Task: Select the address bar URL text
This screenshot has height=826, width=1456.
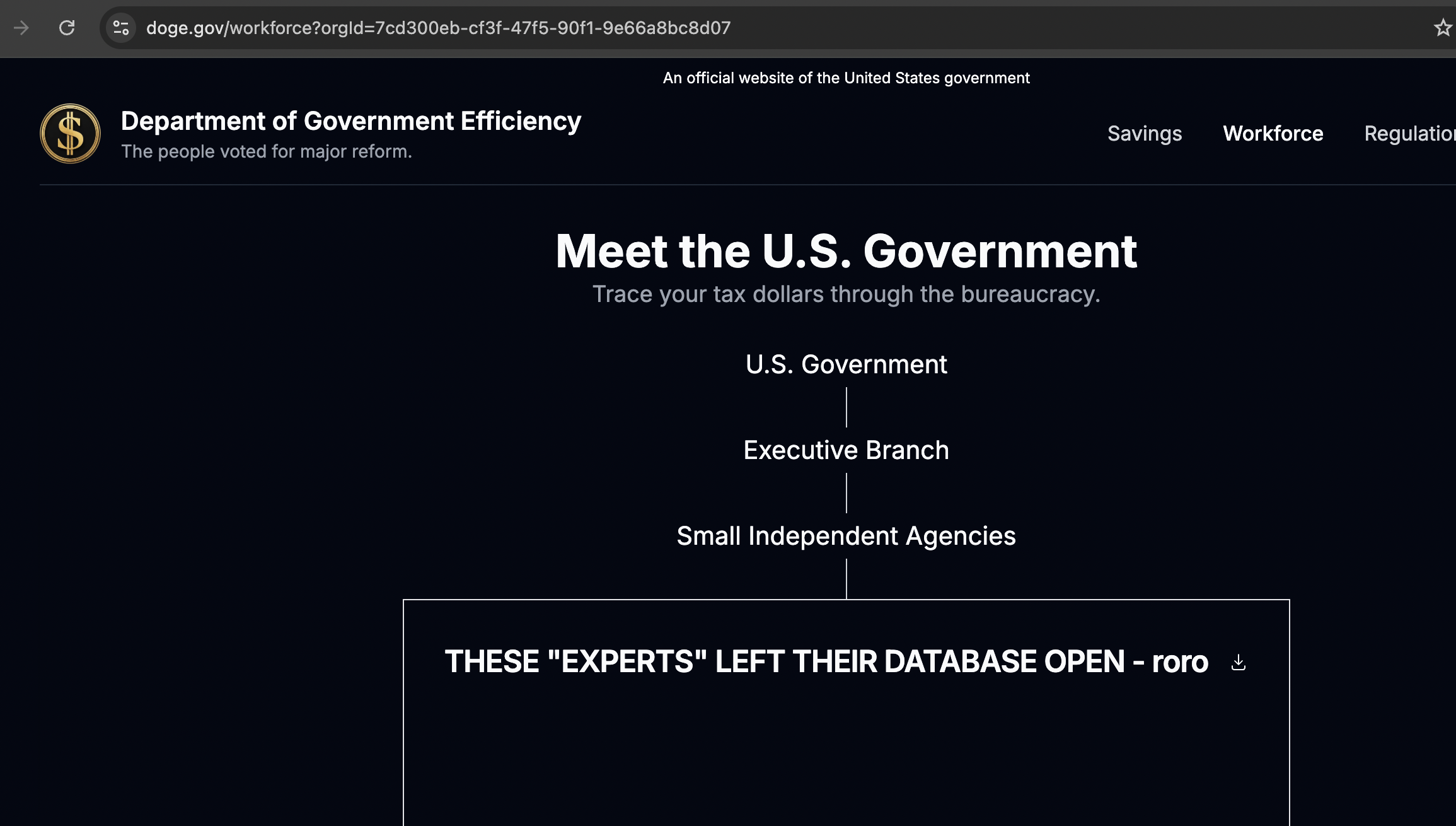Action: [x=438, y=28]
